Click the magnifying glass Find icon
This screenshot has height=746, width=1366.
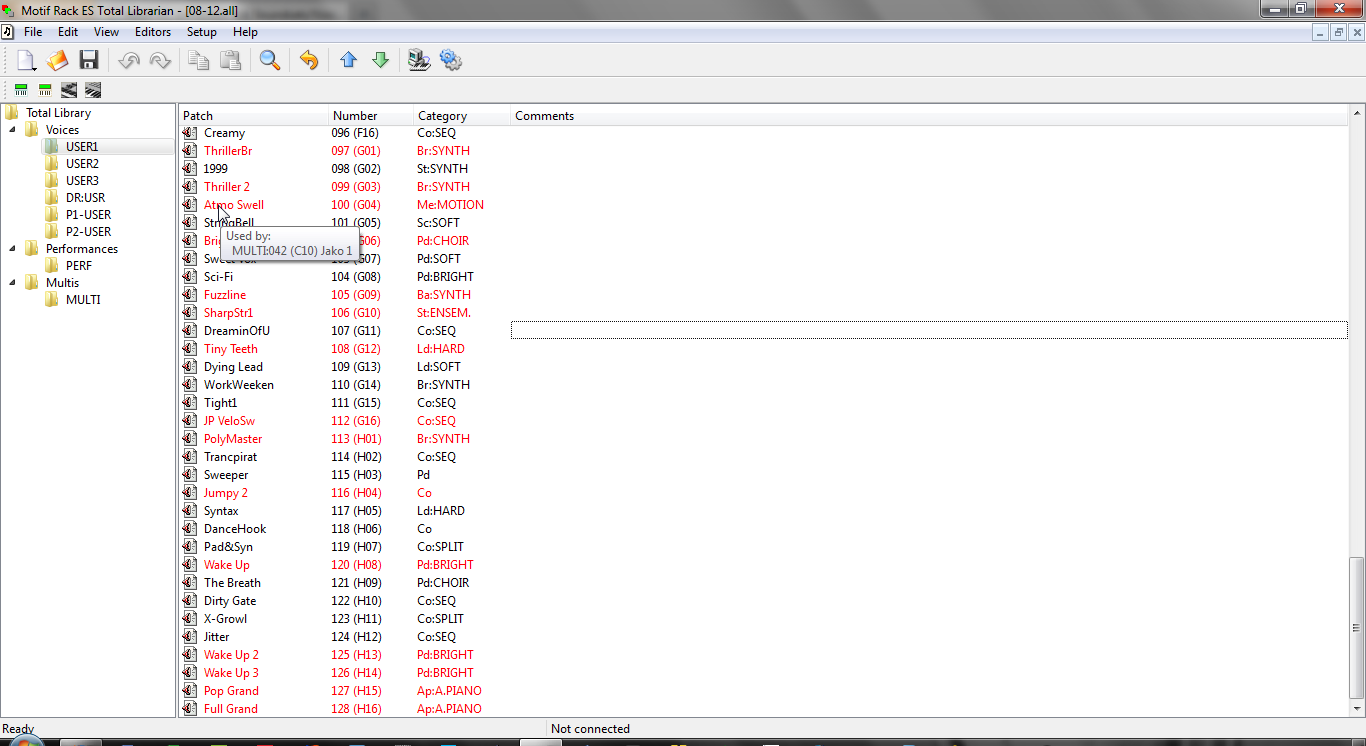pos(269,60)
